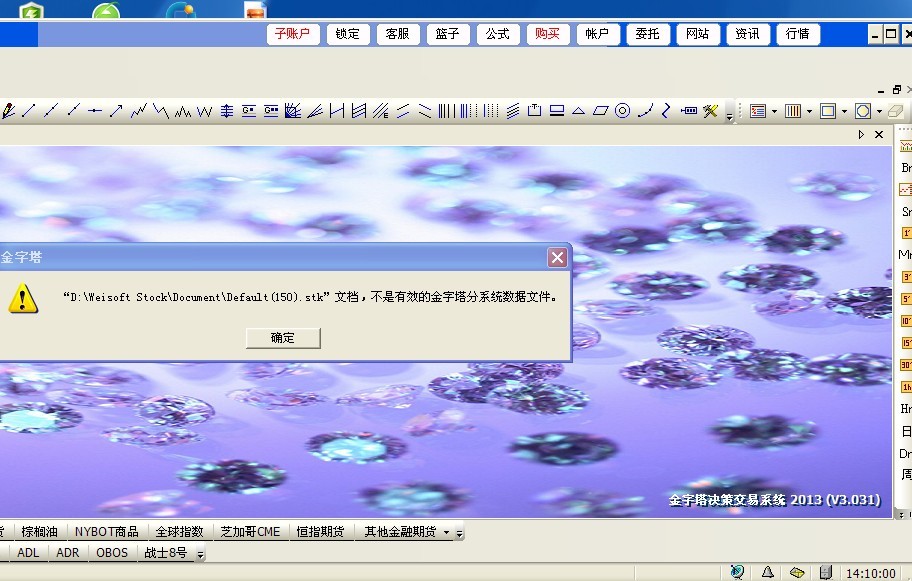The width and height of the screenshot is (912, 581).
Task: Click the 确定 button in the dialog
Action: click(x=283, y=338)
